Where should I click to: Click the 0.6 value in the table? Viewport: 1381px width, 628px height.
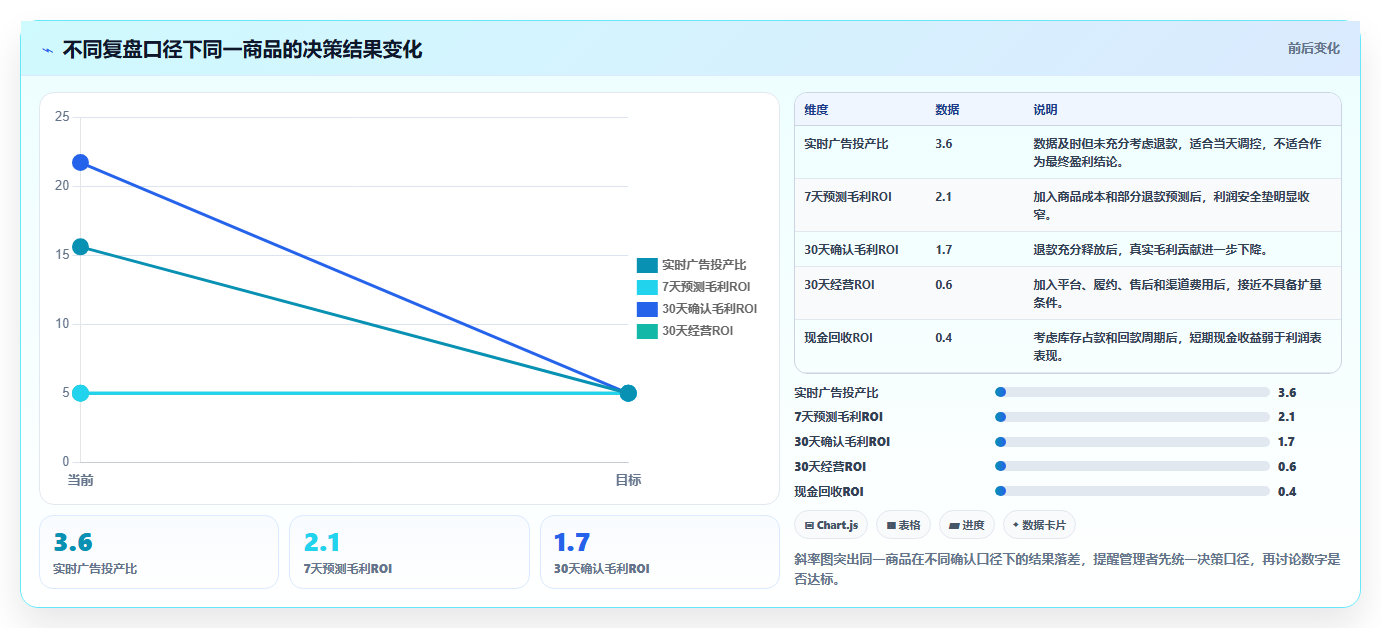[x=943, y=285]
